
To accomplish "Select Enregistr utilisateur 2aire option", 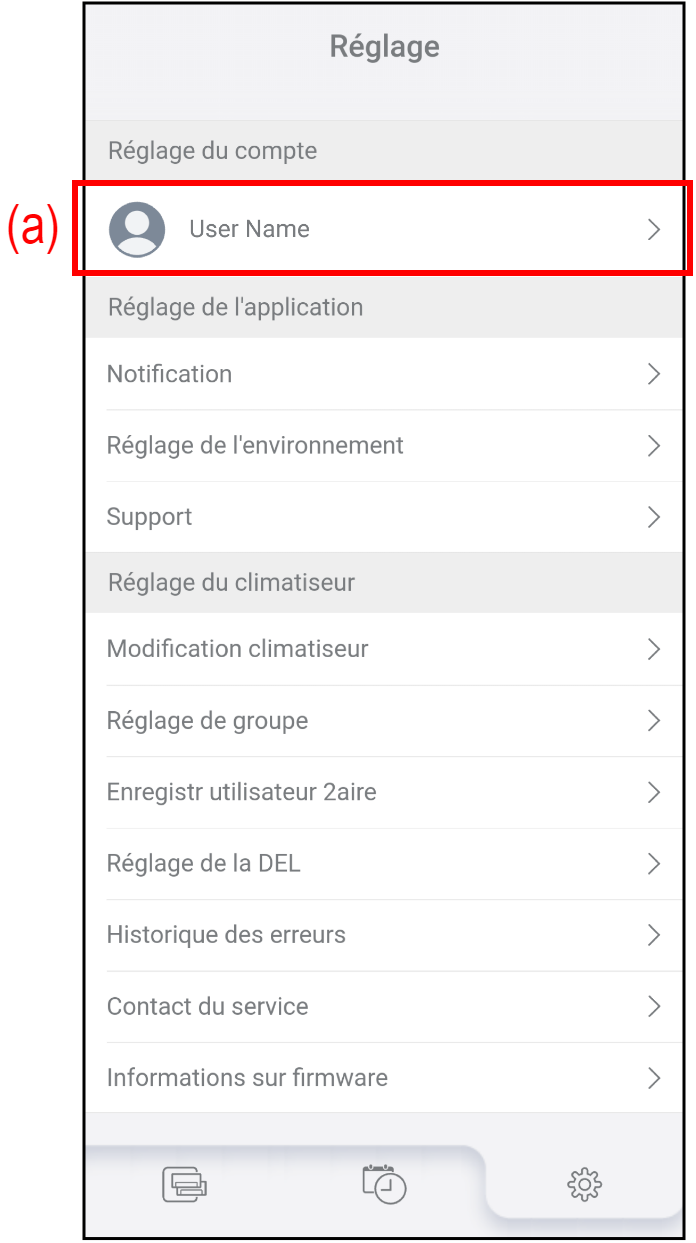I will 242,792.
